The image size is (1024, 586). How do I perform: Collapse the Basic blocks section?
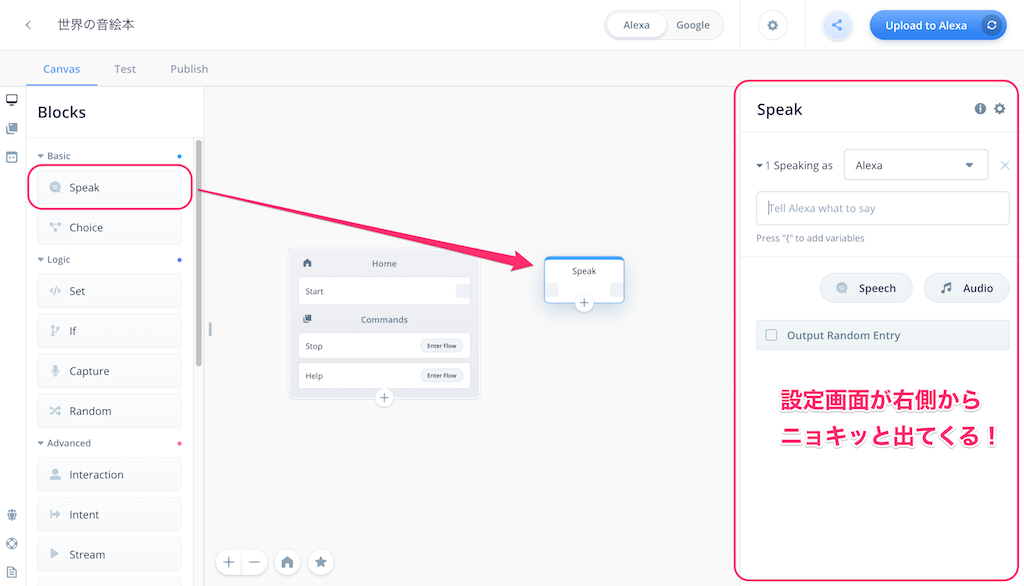40,156
